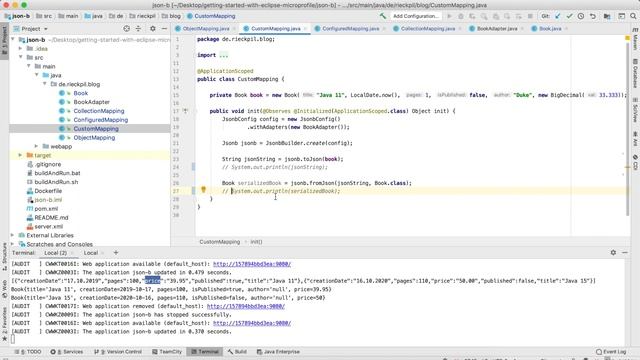
Task: Open the Add Configuration dropdown
Action: 416,16
